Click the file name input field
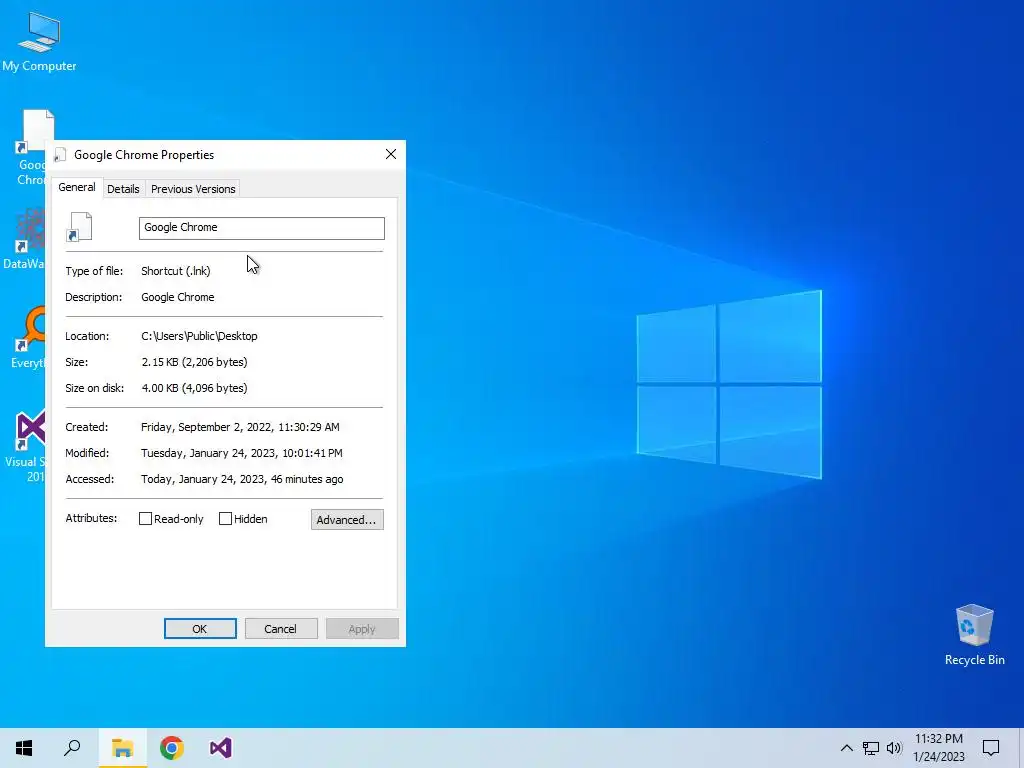The height and width of the screenshot is (768, 1024). coord(261,228)
